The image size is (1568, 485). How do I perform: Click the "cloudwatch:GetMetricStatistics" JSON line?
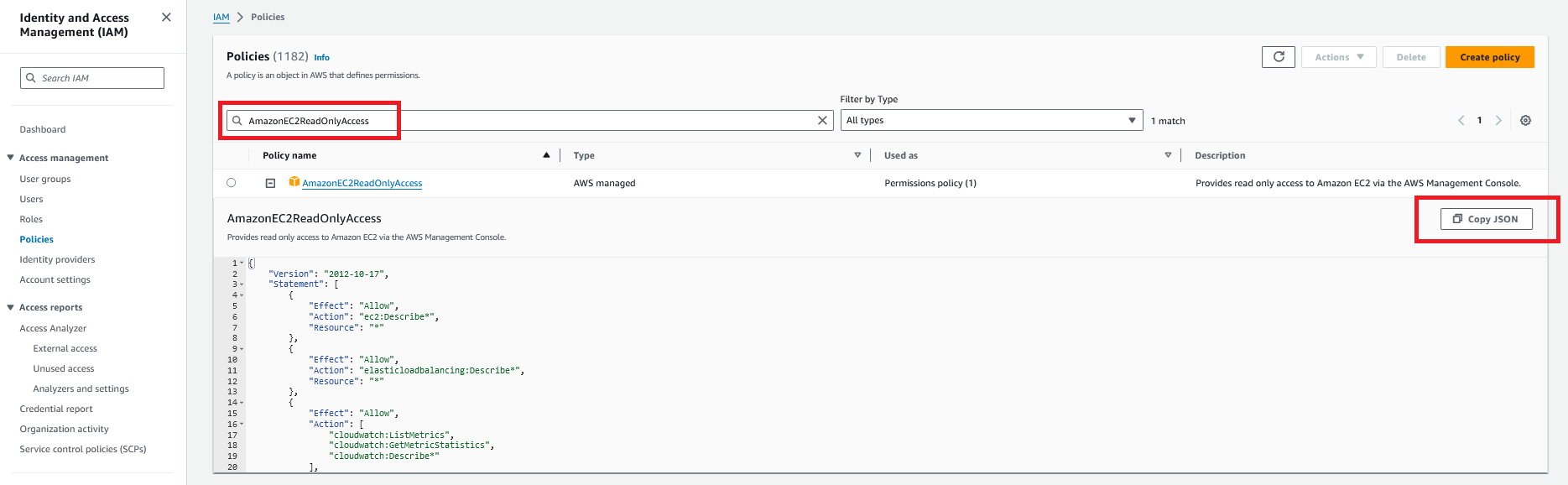pyautogui.click(x=411, y=446)
